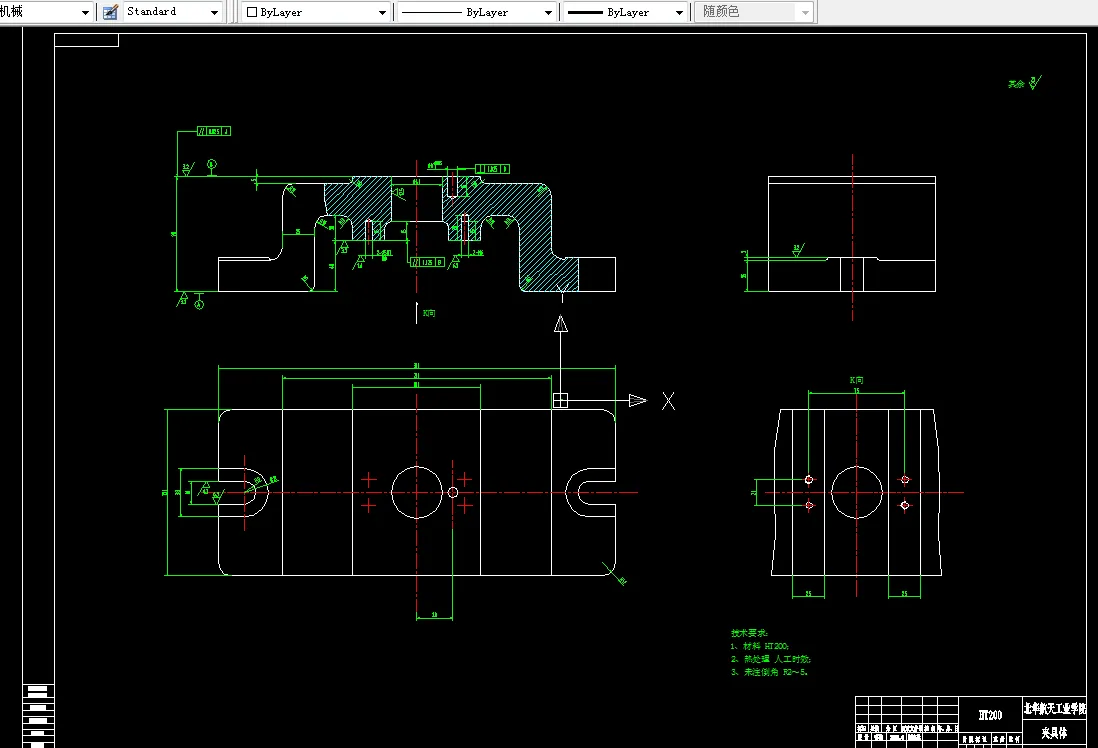Screen dimensions: 1098x748
Task: Click the white color box beside the first ByLayer
Action: (x=252, y=12)
